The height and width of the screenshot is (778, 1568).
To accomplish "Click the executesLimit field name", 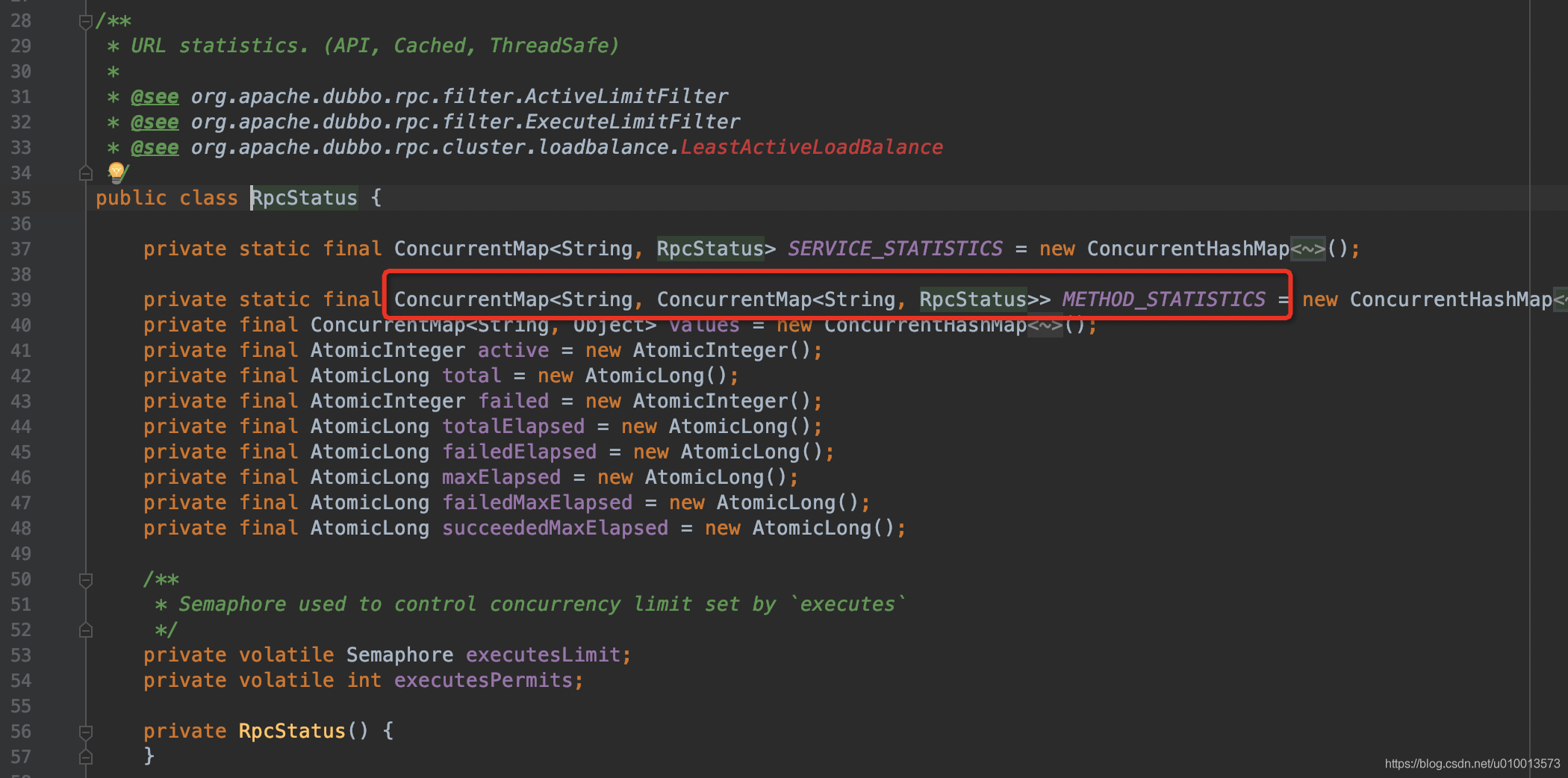I will [544, 656].
